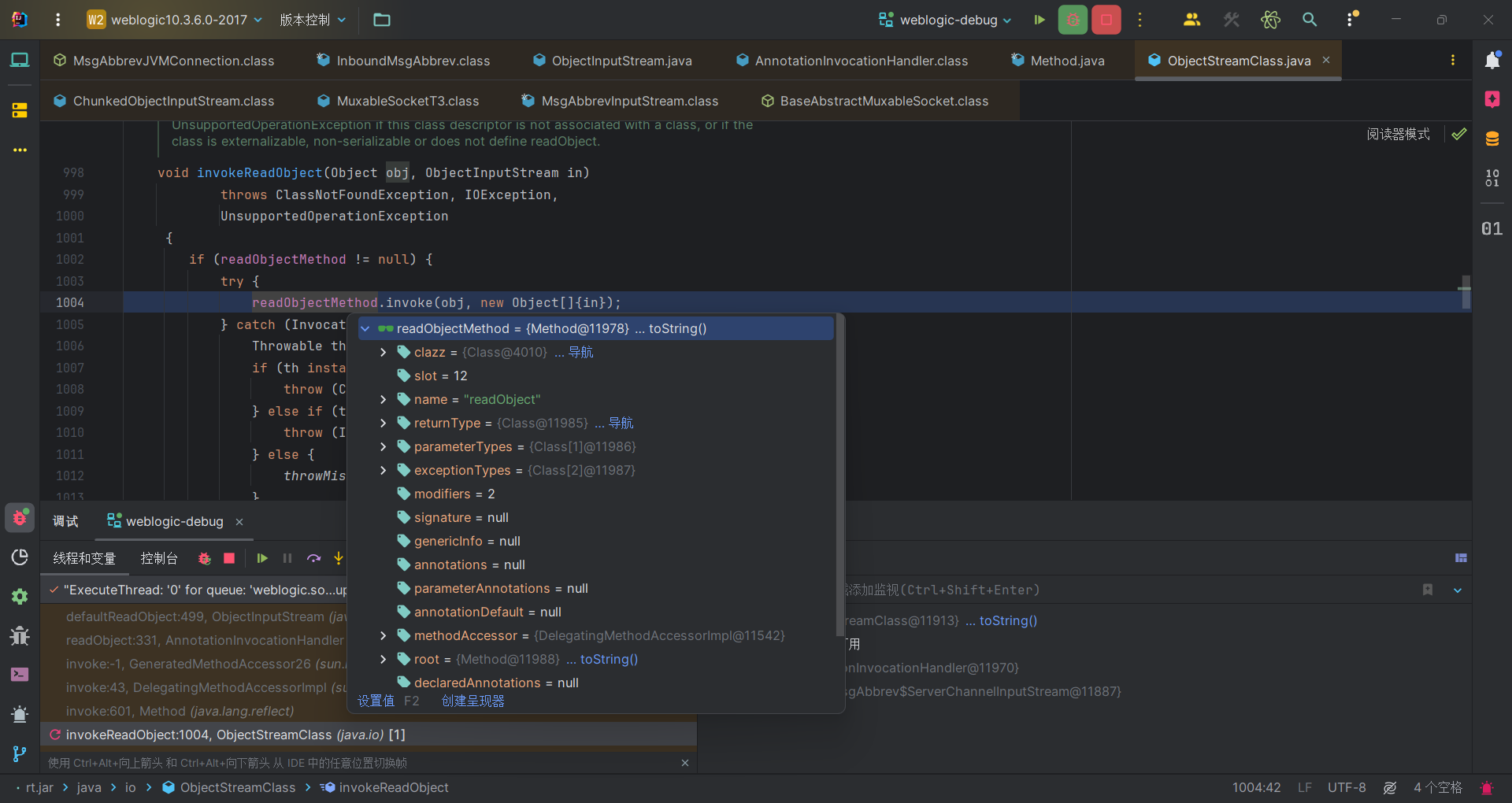Open Project tool window icon in left sidebar
The height and width of the screenshot is (803, 1512).
point(20,60)
